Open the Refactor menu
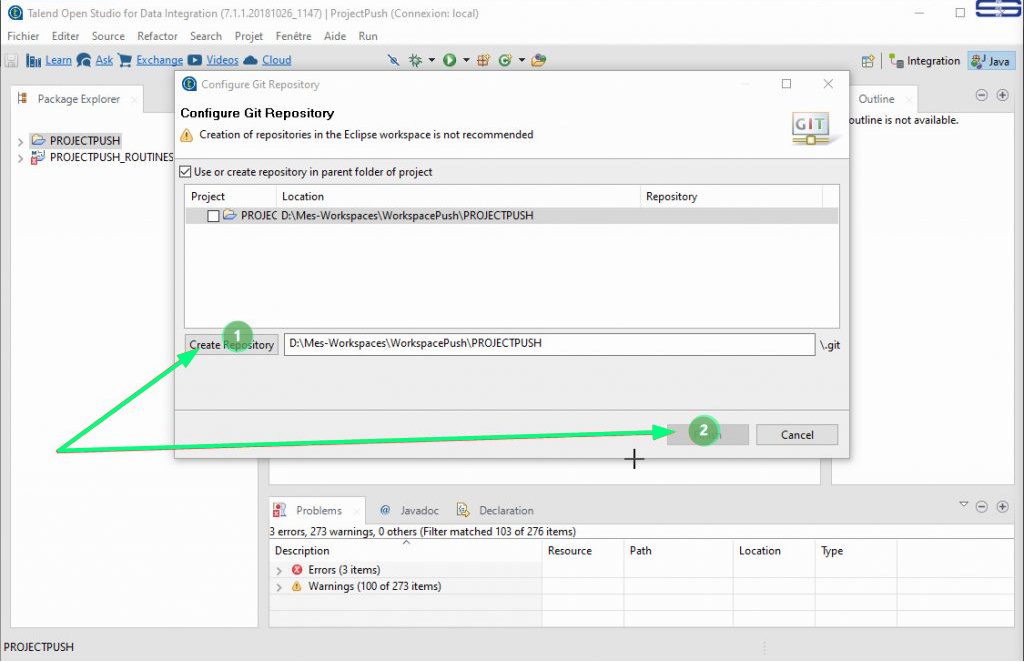The width and height of the screenshot is (1024, 662). 157,36
